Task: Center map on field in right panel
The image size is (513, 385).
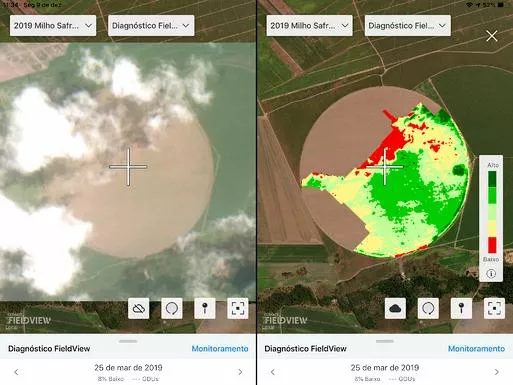Action: [494, 309]
